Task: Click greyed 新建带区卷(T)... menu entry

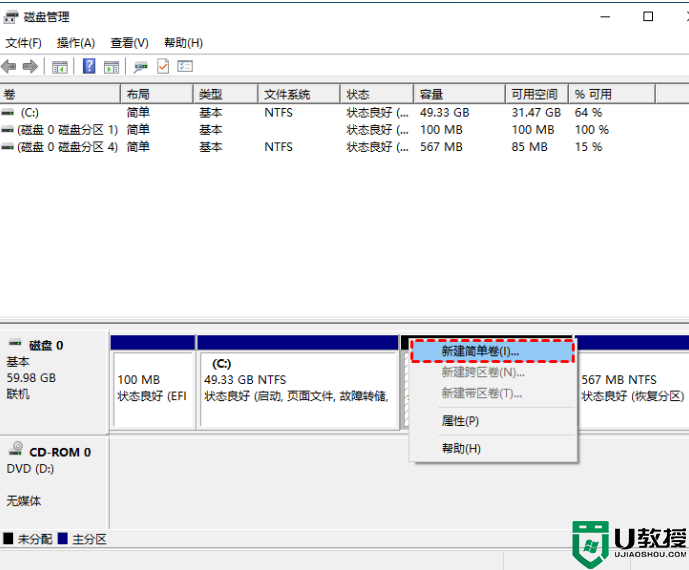Action: tap(493, 393)
